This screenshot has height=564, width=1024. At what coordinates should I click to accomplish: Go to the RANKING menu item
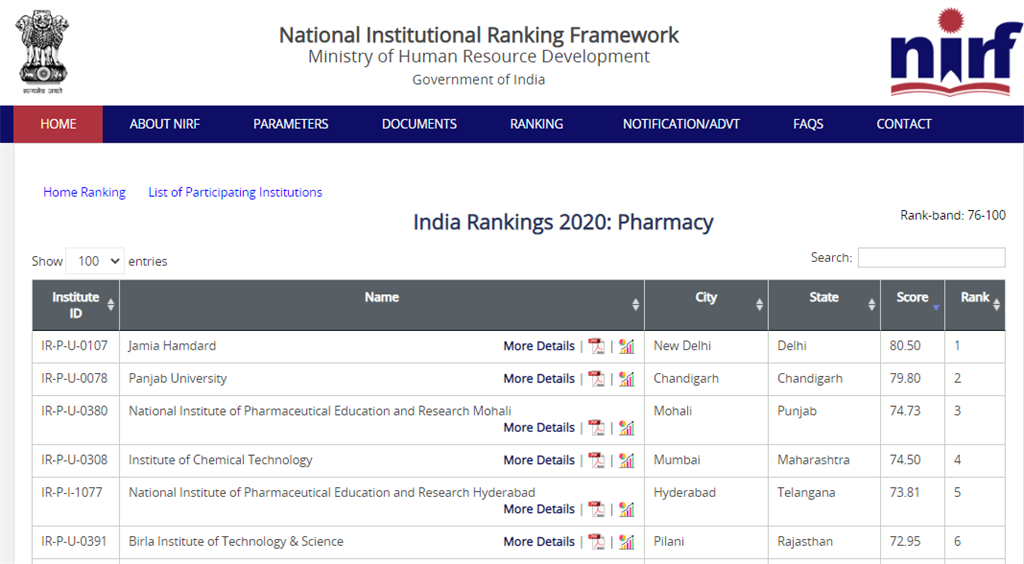pos(536,124)
